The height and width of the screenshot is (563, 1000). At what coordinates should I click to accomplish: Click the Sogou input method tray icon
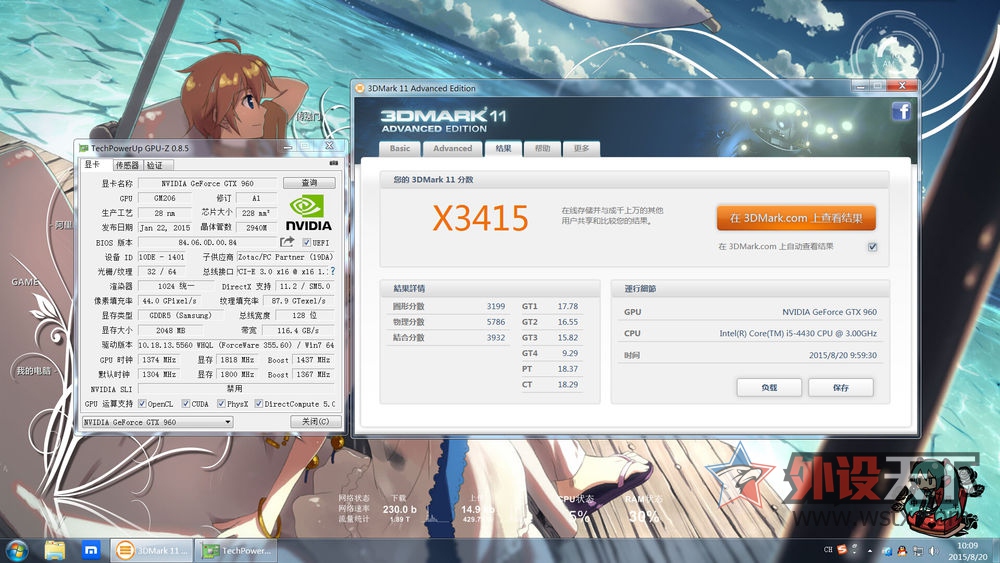[842, 549]
